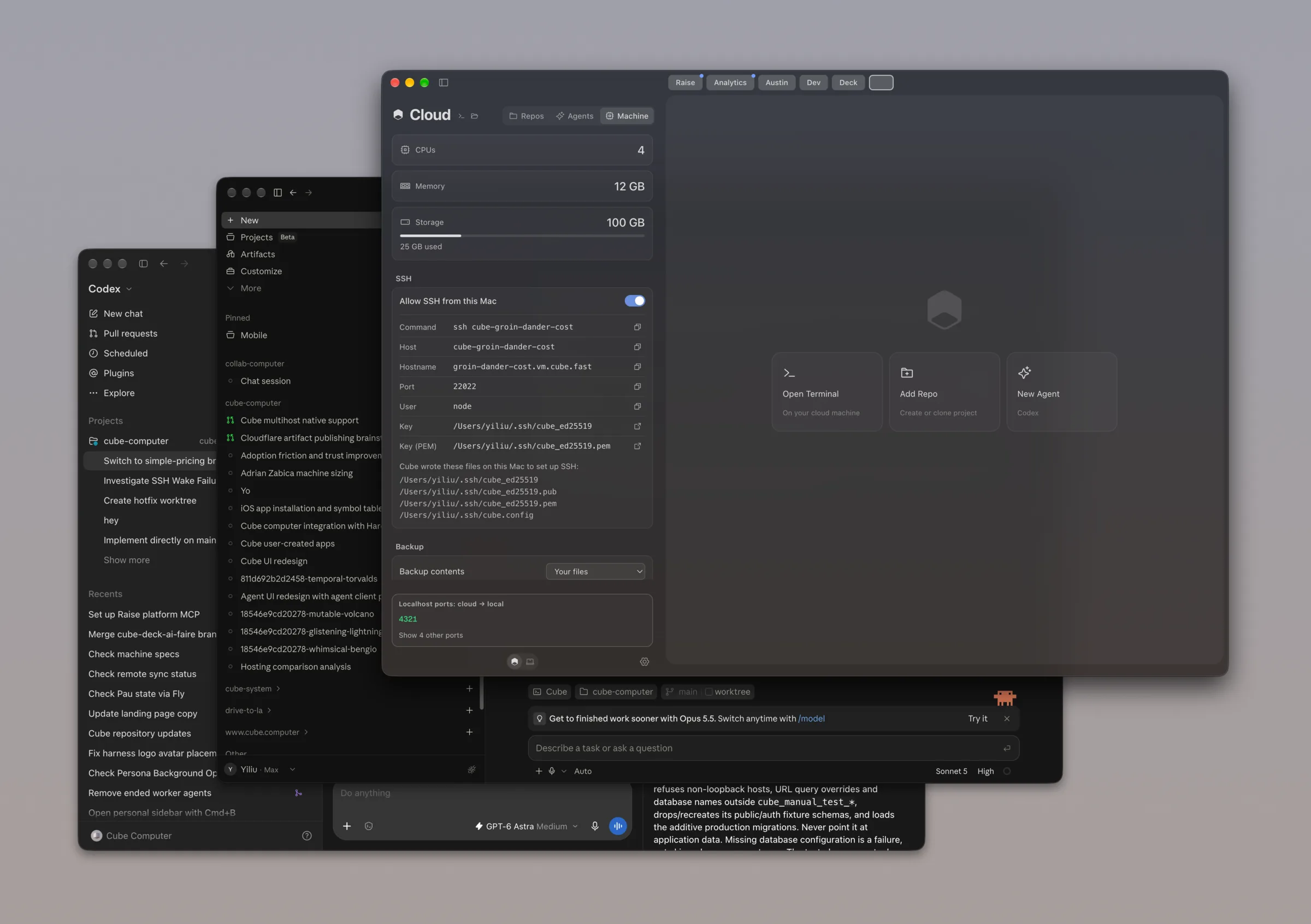Open the Key (PEM) file externally
Screen dimensions: 1311x924
tap(637, 446)
